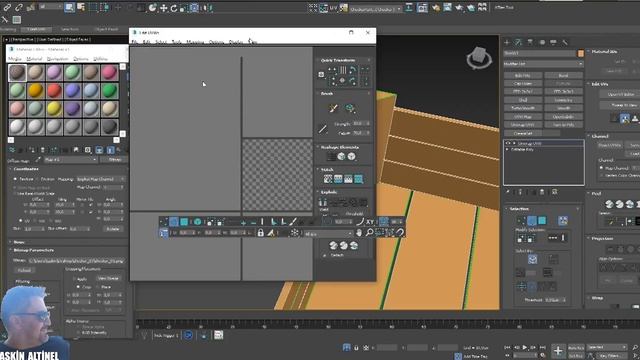This screenshot has width=640, height=360.
Task: Add the TurboSmooth modifier button
Action: [x=523, y=108]
